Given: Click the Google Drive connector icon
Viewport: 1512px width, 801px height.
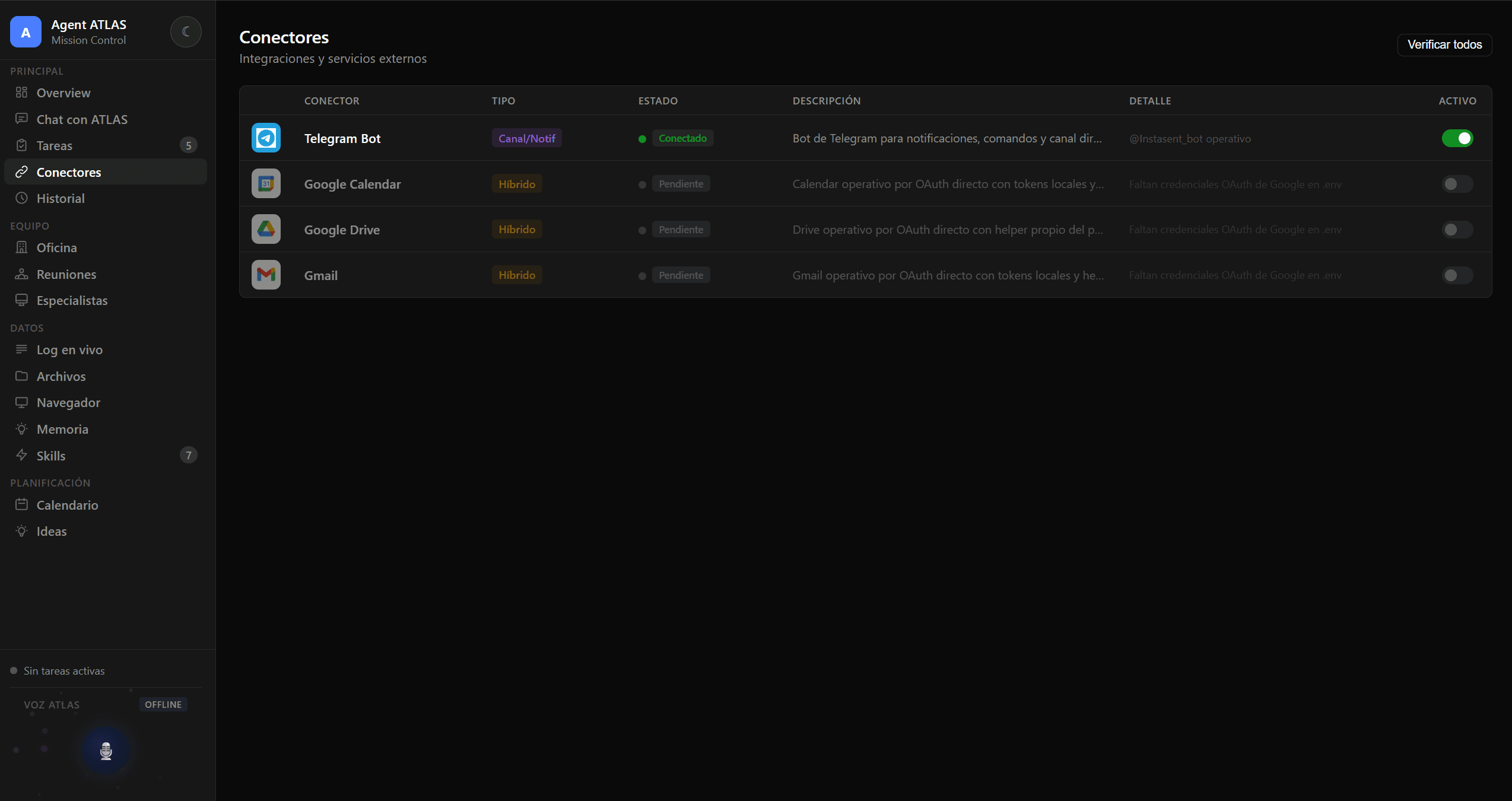Looking at the screenshot, I should point(266,230).
